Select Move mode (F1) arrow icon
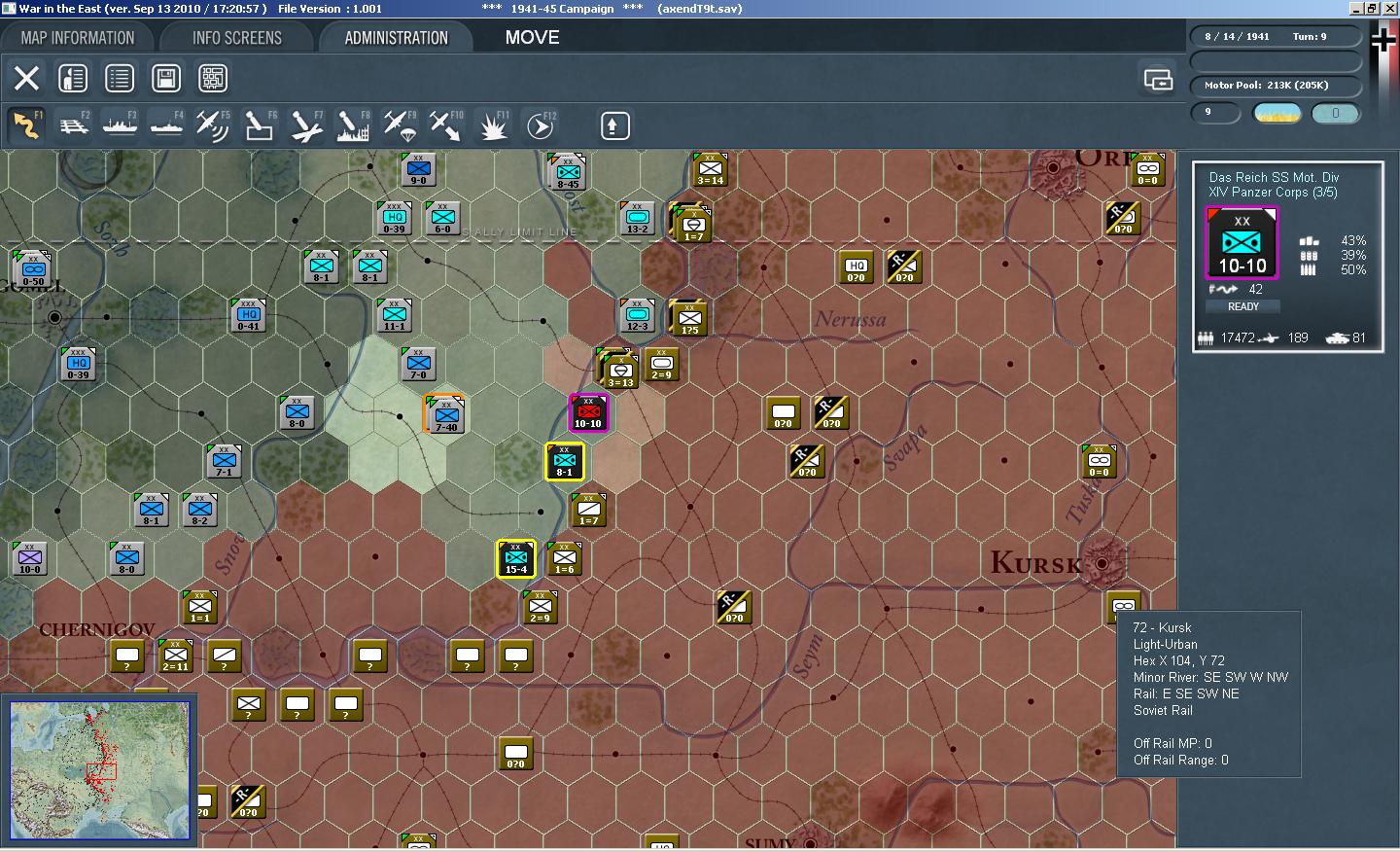 26,125
